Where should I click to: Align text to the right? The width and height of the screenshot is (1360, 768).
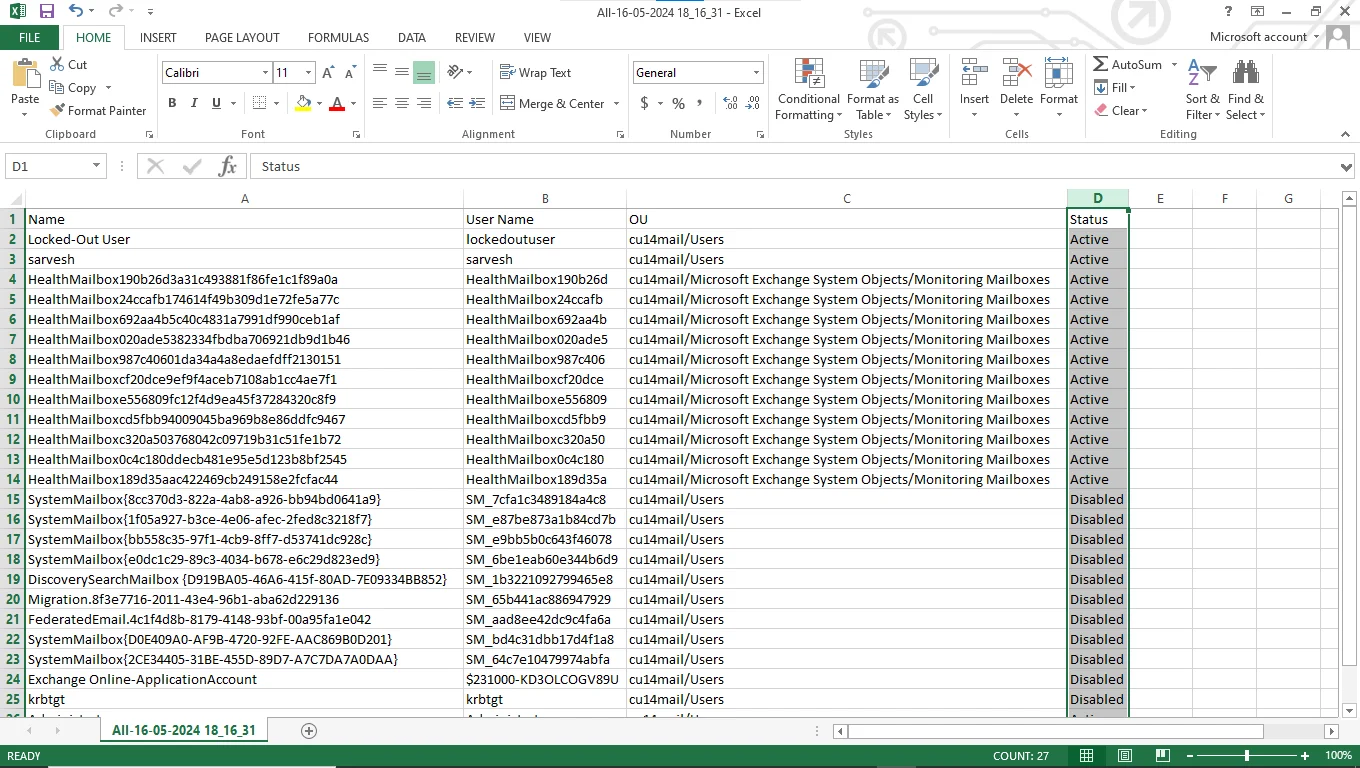point(424,103)
